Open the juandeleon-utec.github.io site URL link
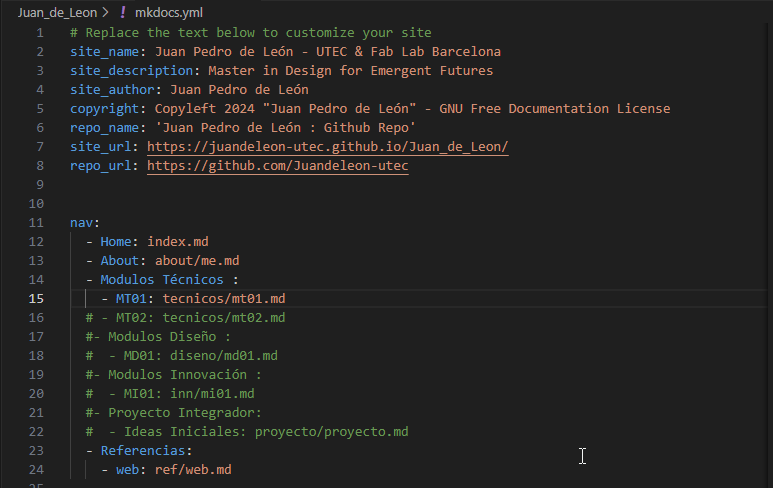The width and height of the screenshot is (773, 488). click(327, 146)
